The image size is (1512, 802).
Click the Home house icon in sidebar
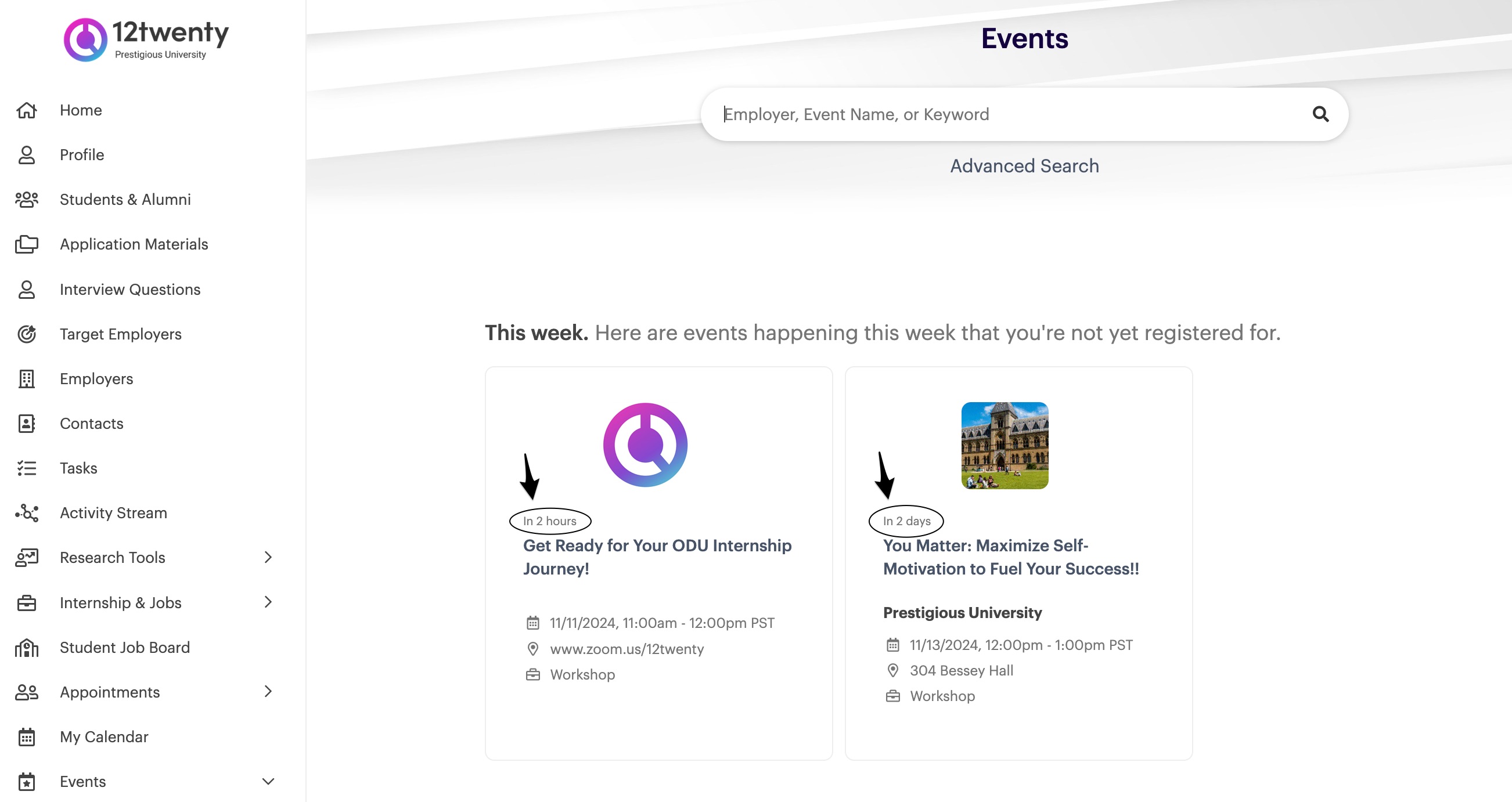tap(26, 110)
